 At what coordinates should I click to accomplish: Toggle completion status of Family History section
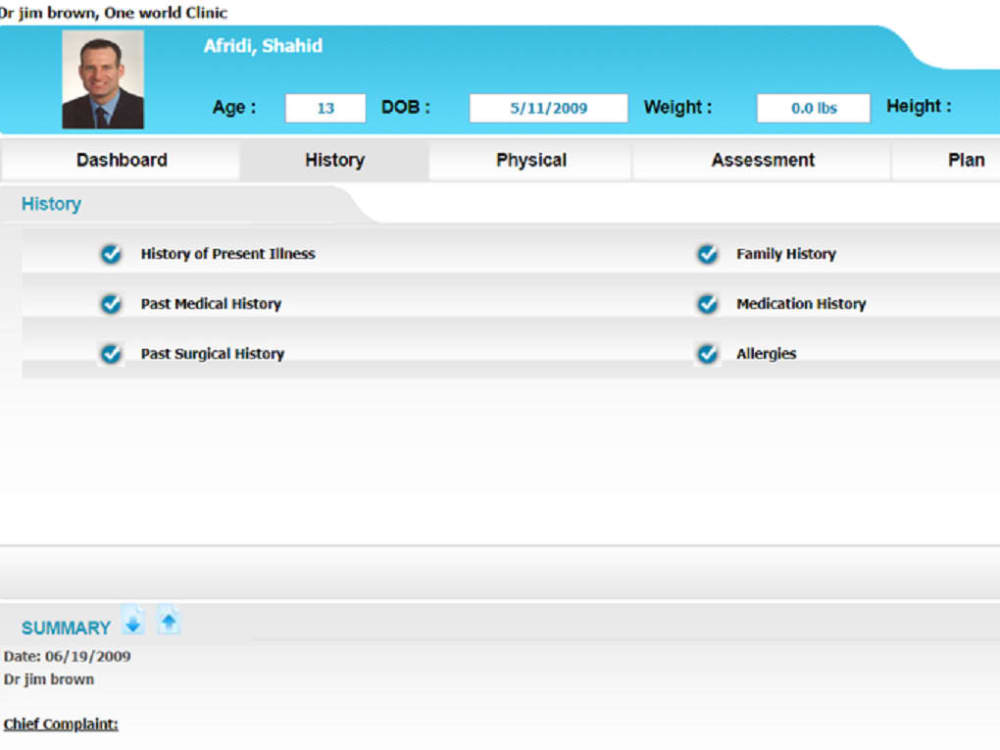click(x=707, y=254)
